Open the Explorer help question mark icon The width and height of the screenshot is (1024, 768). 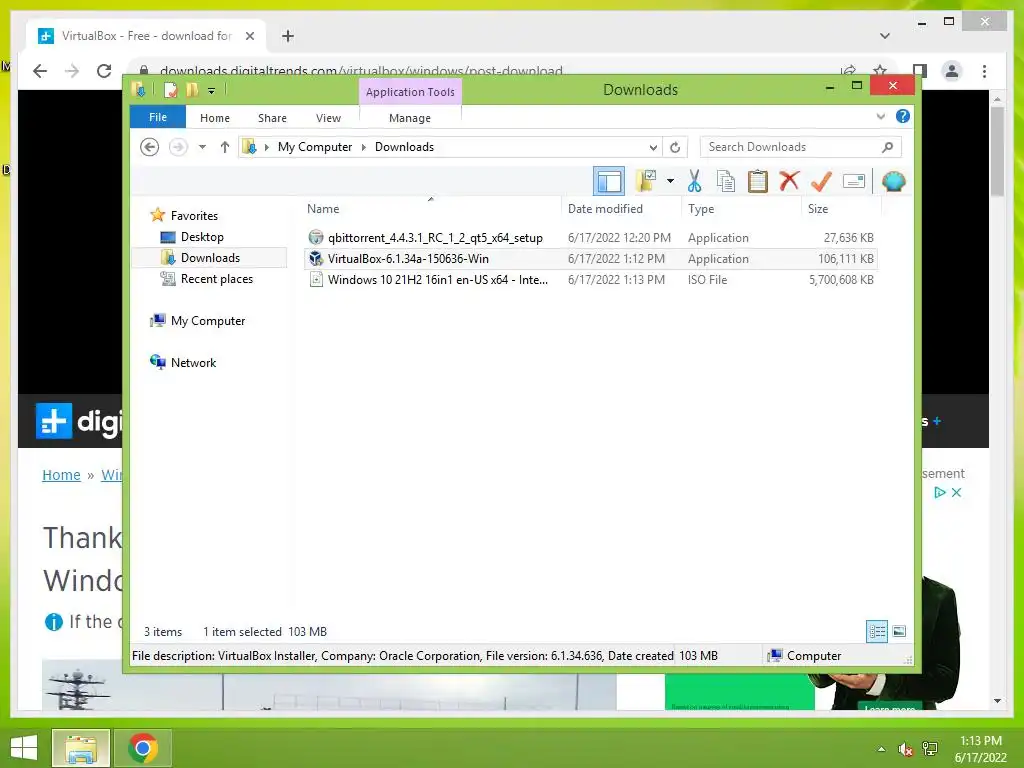[x=903, y=116]
